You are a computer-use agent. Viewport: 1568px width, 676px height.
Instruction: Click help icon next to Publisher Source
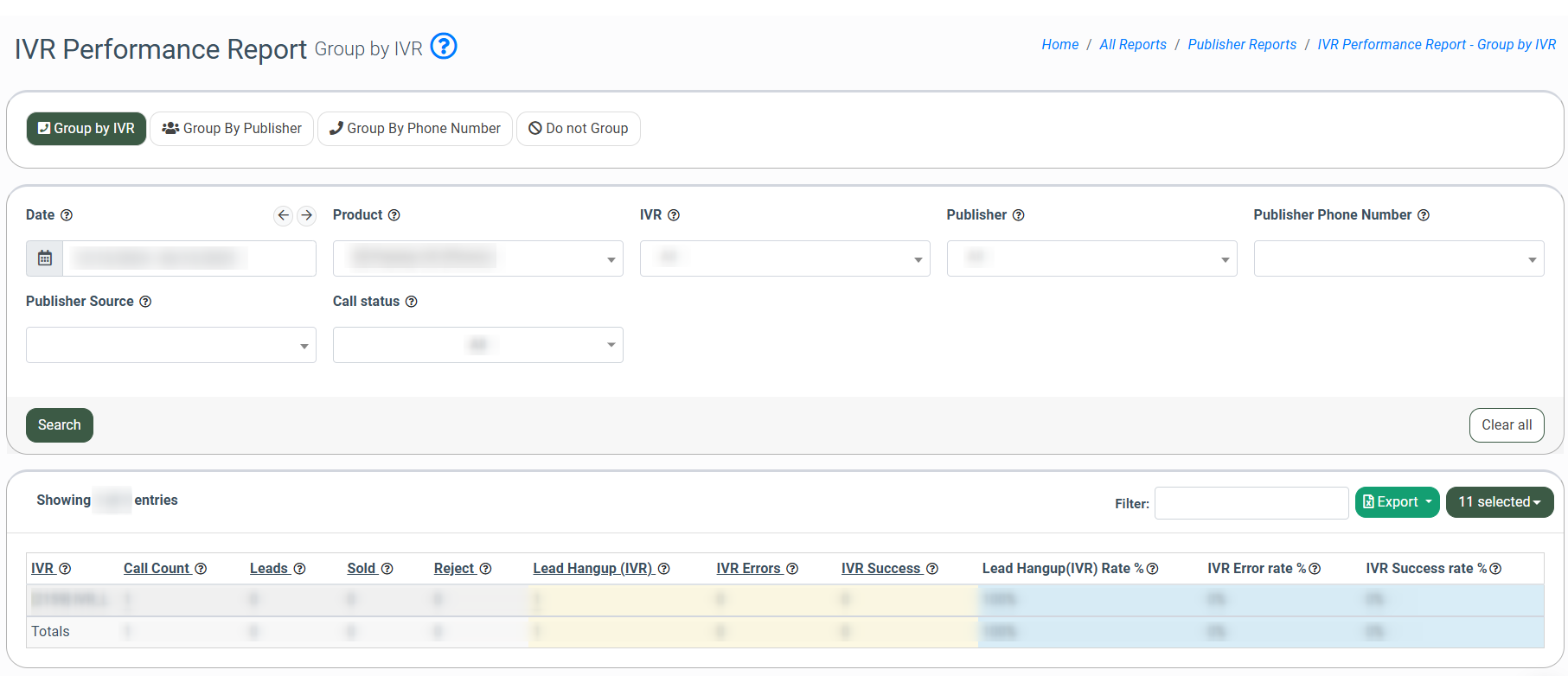click(x=145, y=302)
